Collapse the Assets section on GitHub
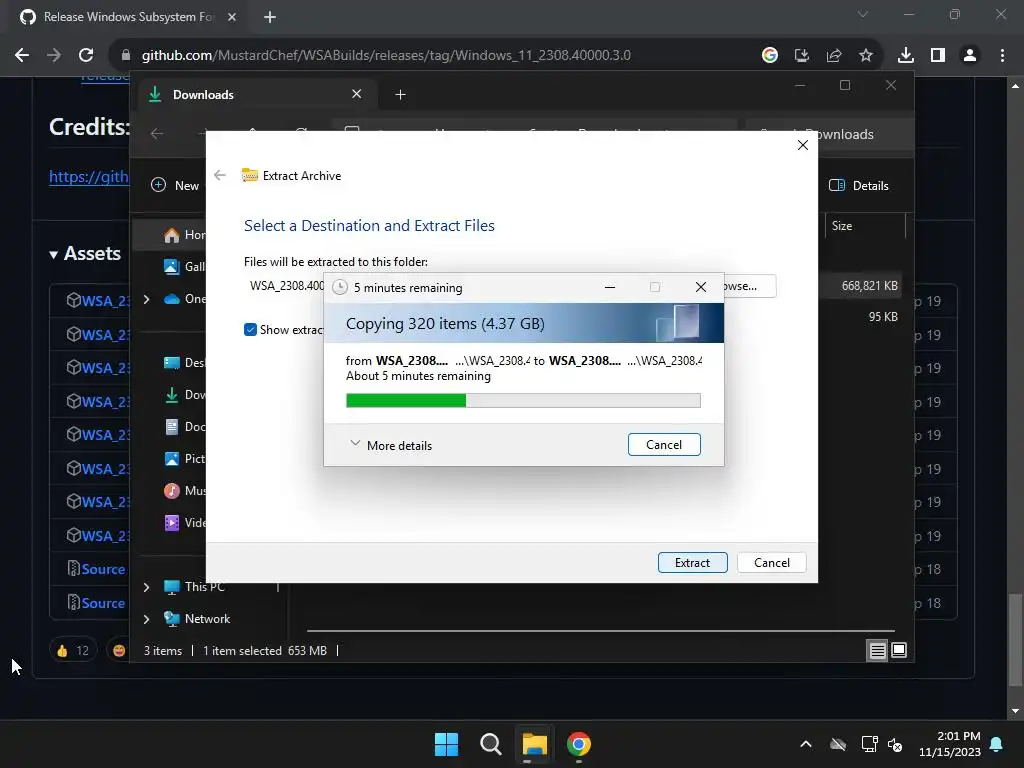Screen dimensions: 1024x768 pos(84,253)
